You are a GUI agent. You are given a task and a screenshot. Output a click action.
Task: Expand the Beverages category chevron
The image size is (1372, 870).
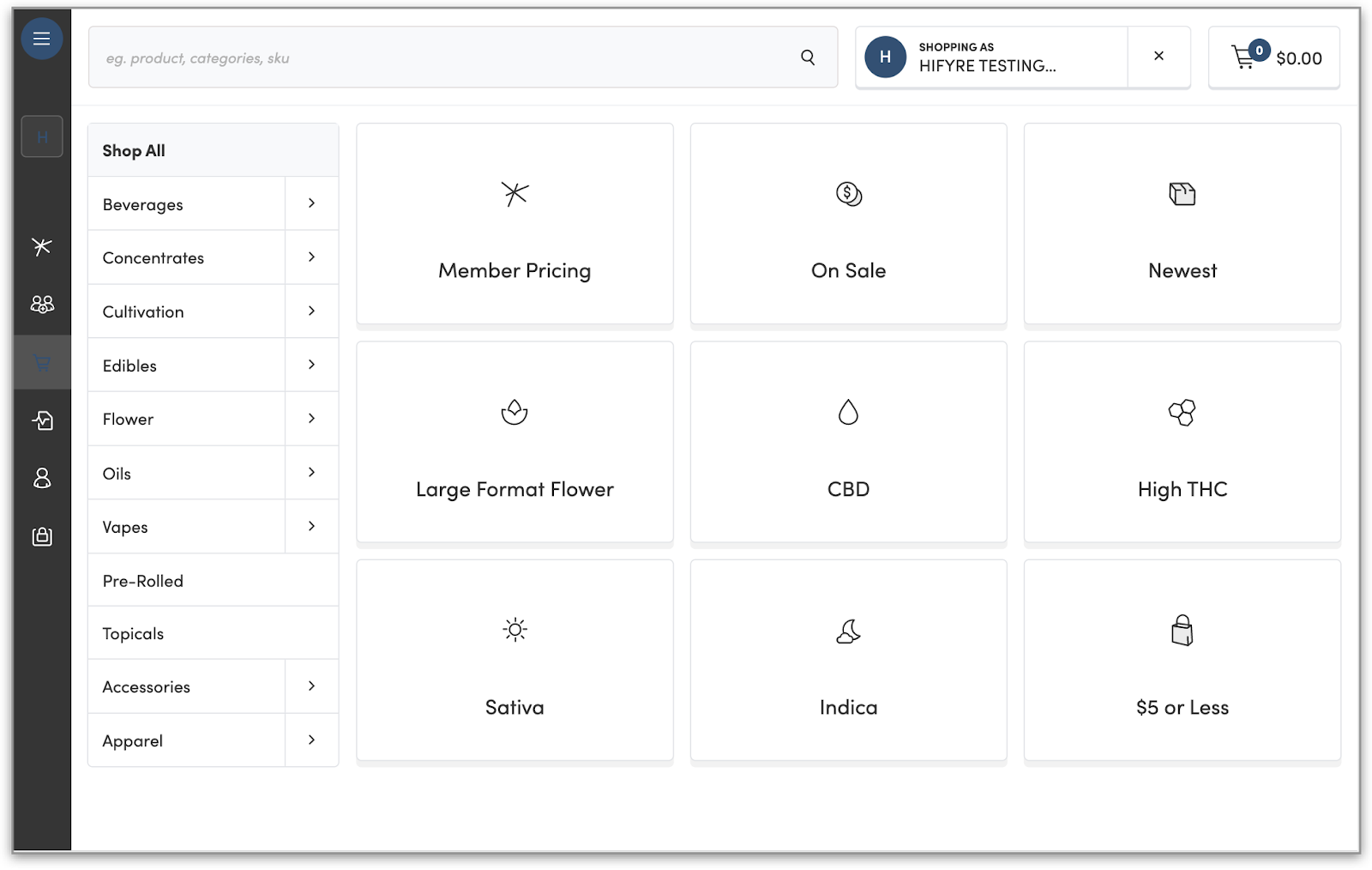point(311,203)
